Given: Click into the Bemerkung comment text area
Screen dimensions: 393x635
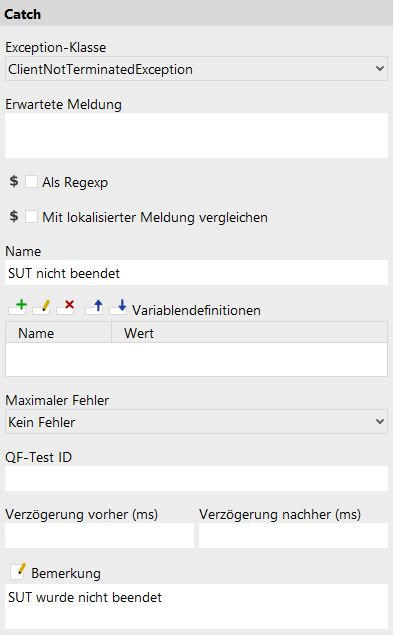Looking at the screenshot, I should coord(196,606).
